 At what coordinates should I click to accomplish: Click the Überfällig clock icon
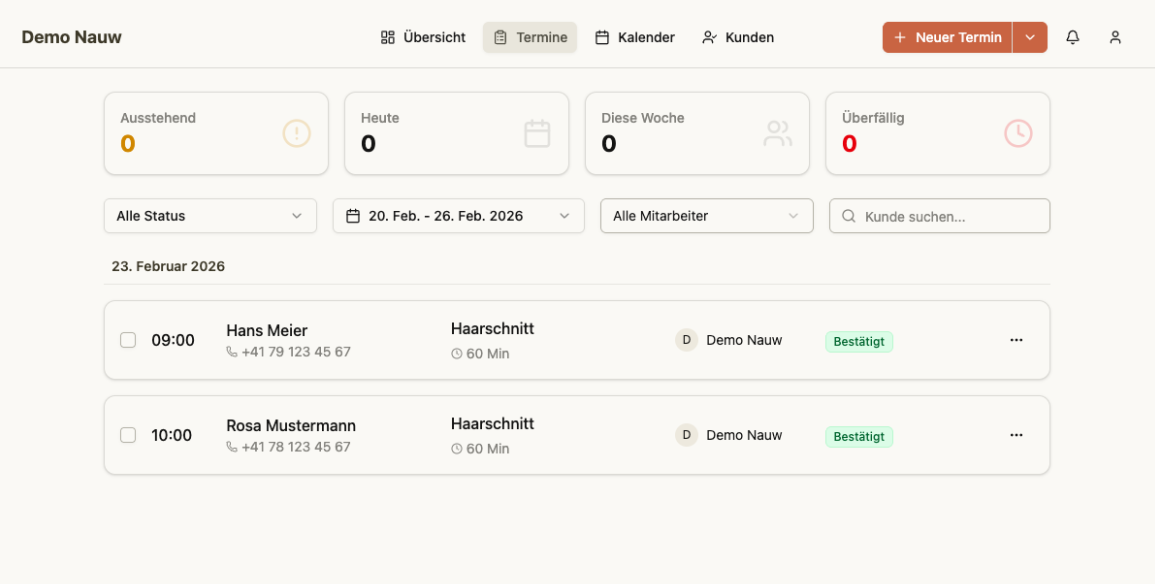tap(1018, 133)
